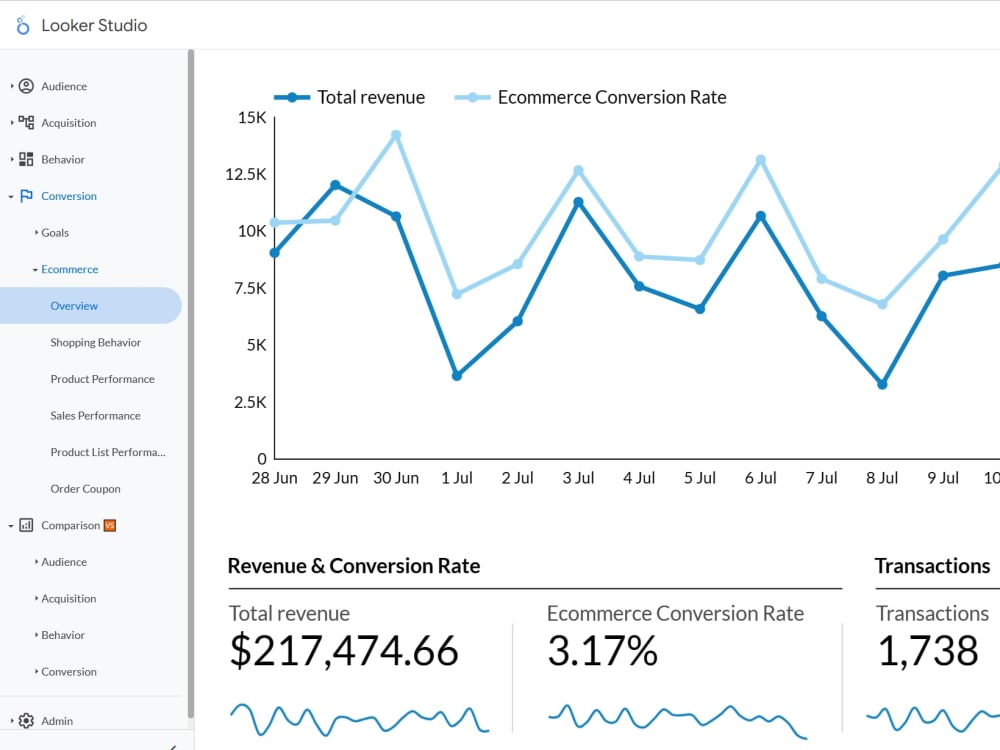Select the Overview page link

[74, 305]
